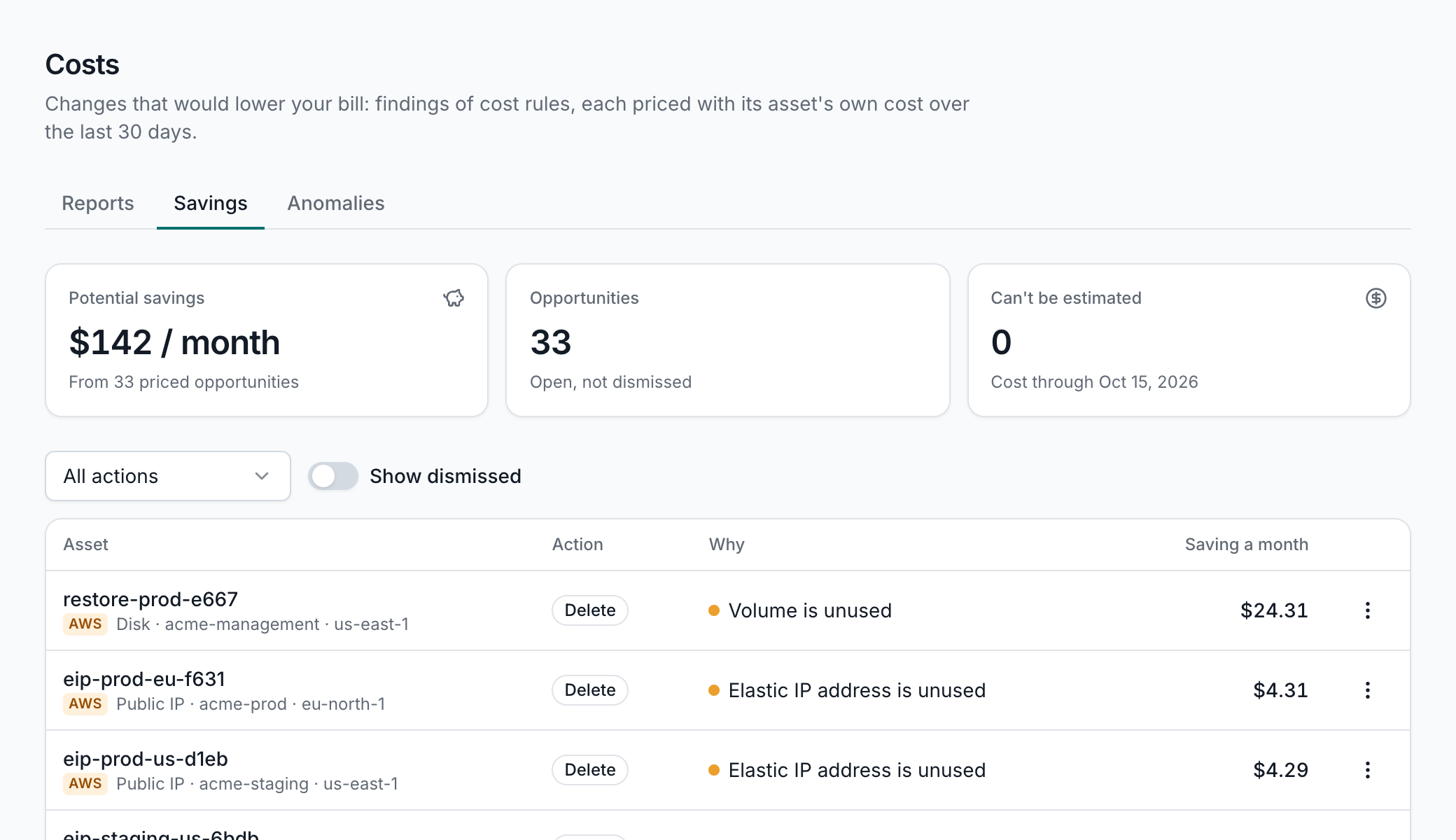Click Delete for eip-prod-us-d1eb
Screen dimensions: 1456x840
(590, 770)
